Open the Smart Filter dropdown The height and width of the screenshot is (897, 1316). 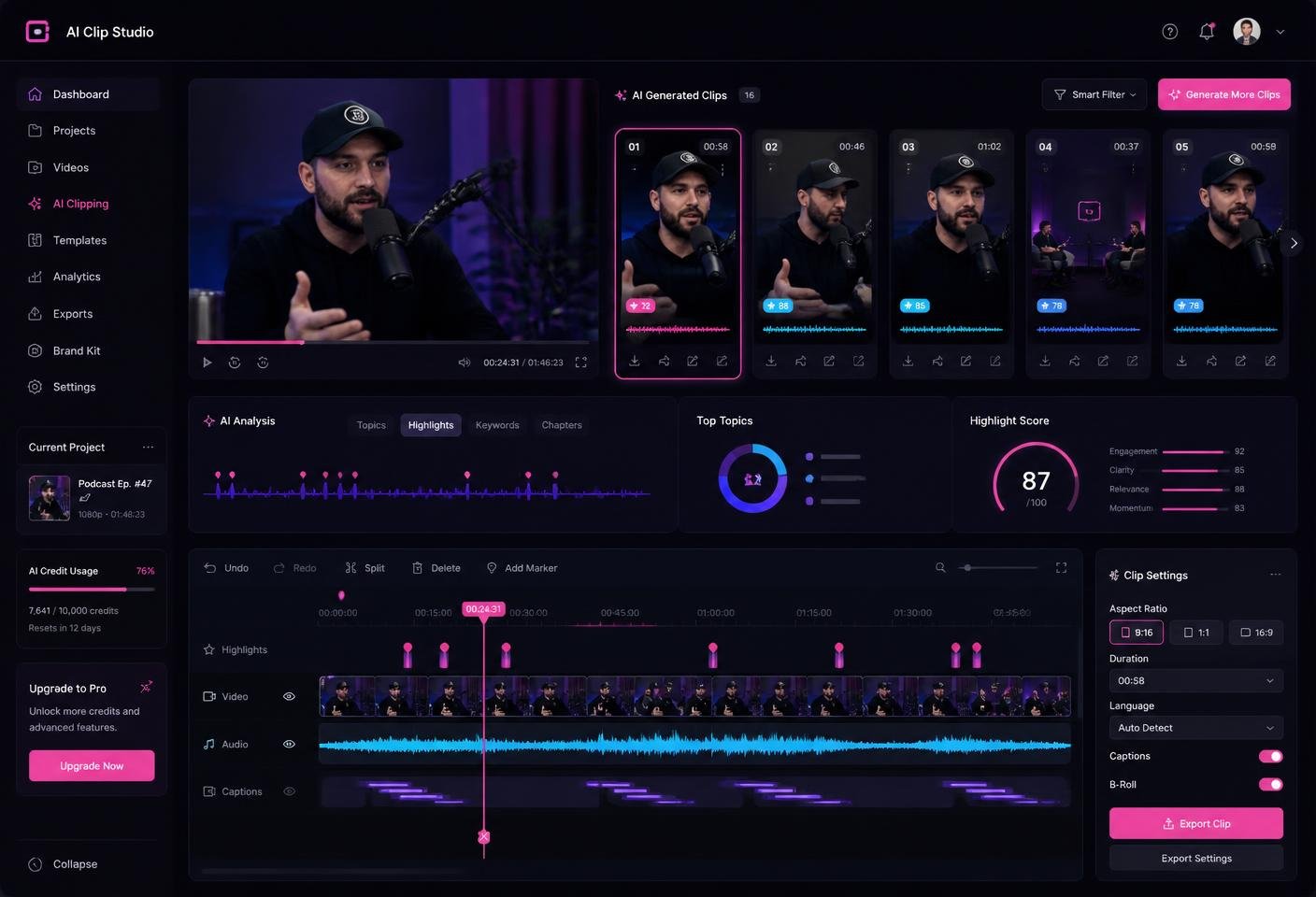(1094, 94)
